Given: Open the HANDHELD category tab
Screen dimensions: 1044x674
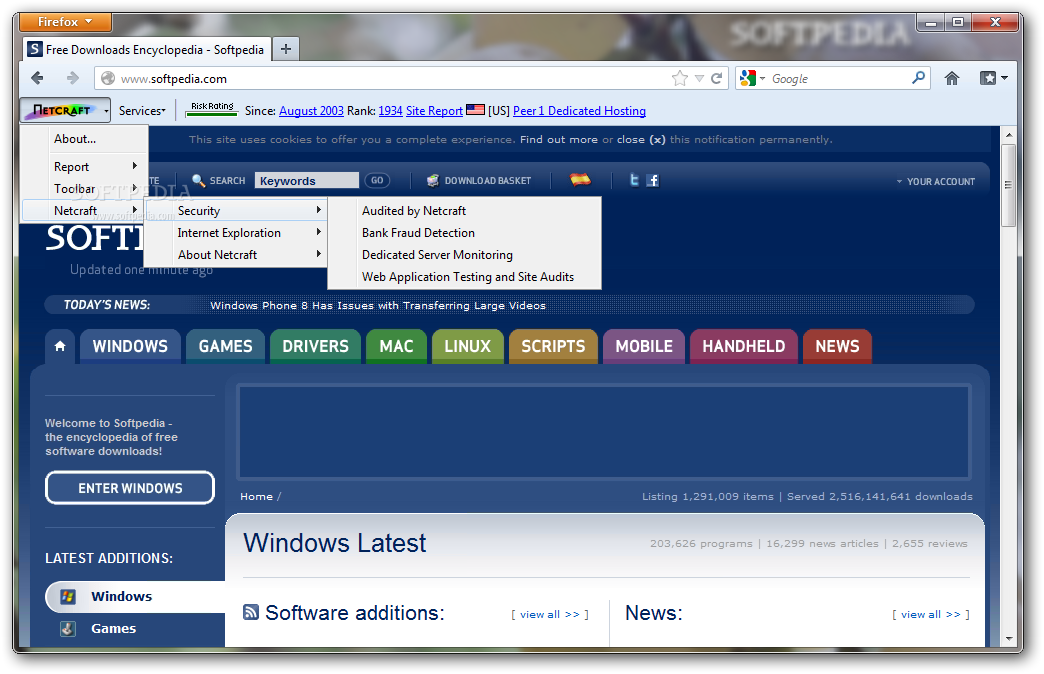Looking at the screenshot, I should click(744, 346).
